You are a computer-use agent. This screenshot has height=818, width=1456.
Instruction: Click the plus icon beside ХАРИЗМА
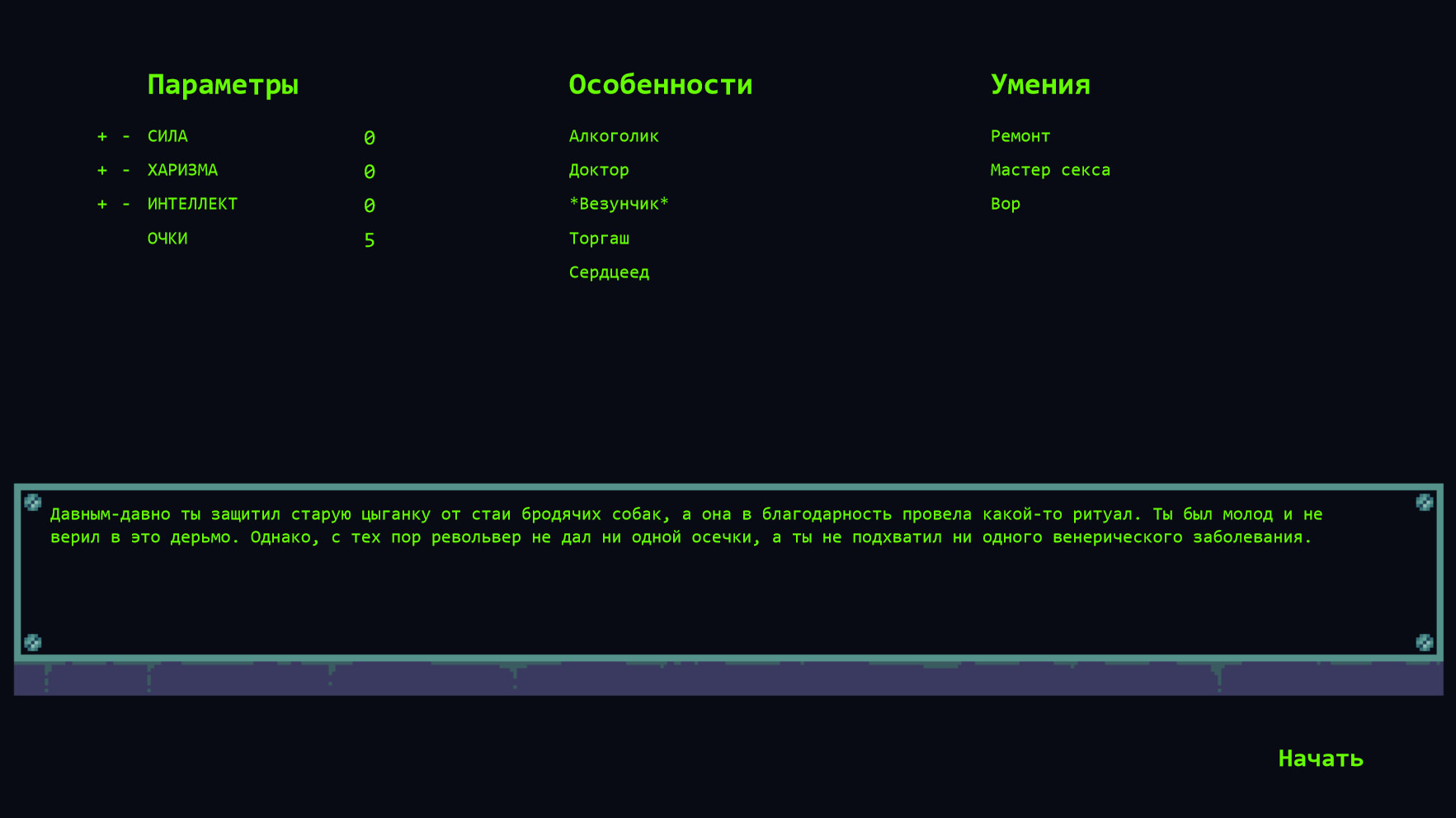click(101, 170)
